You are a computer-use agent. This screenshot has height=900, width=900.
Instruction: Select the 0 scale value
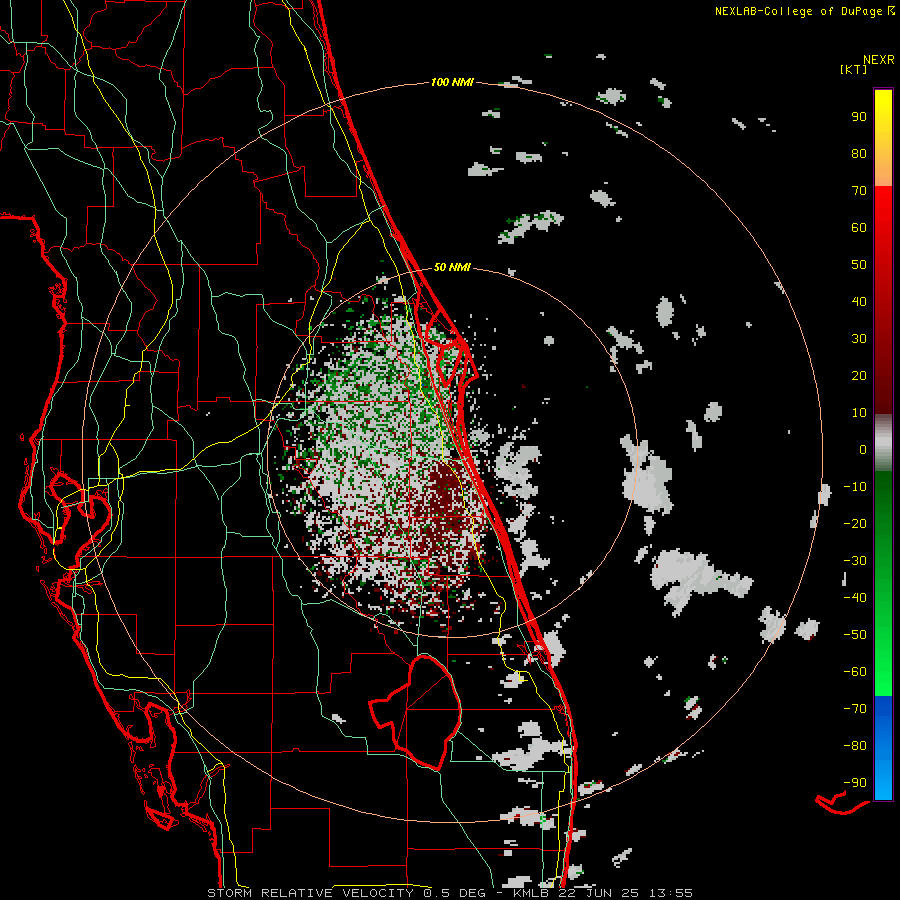click(x=863, y=450)
